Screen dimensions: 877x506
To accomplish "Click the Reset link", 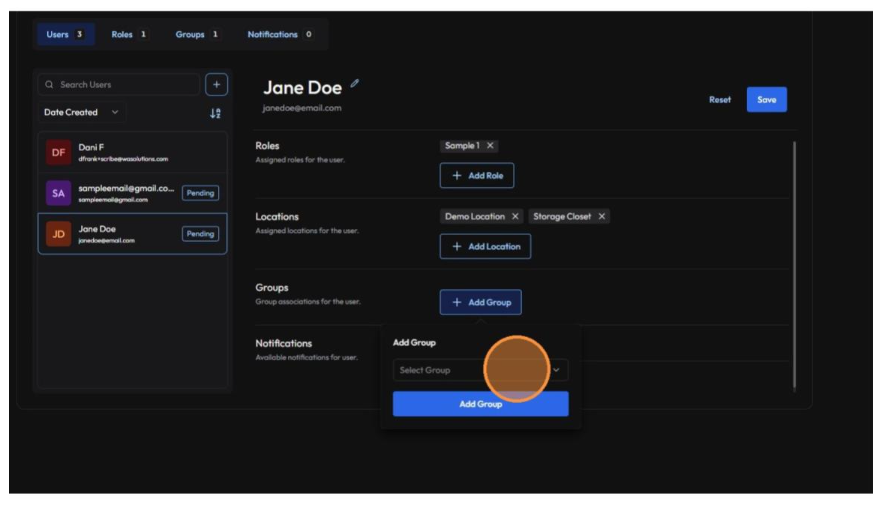I will coord(720,100).
